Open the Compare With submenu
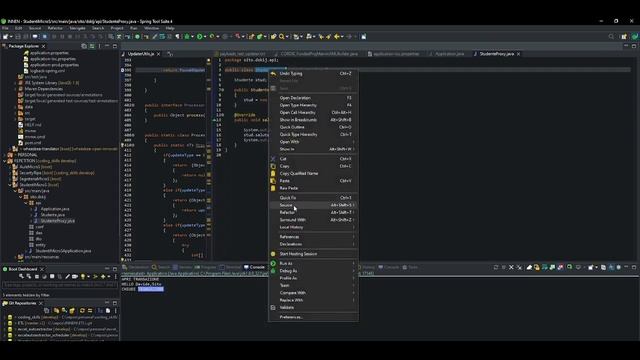 point(313,293)
